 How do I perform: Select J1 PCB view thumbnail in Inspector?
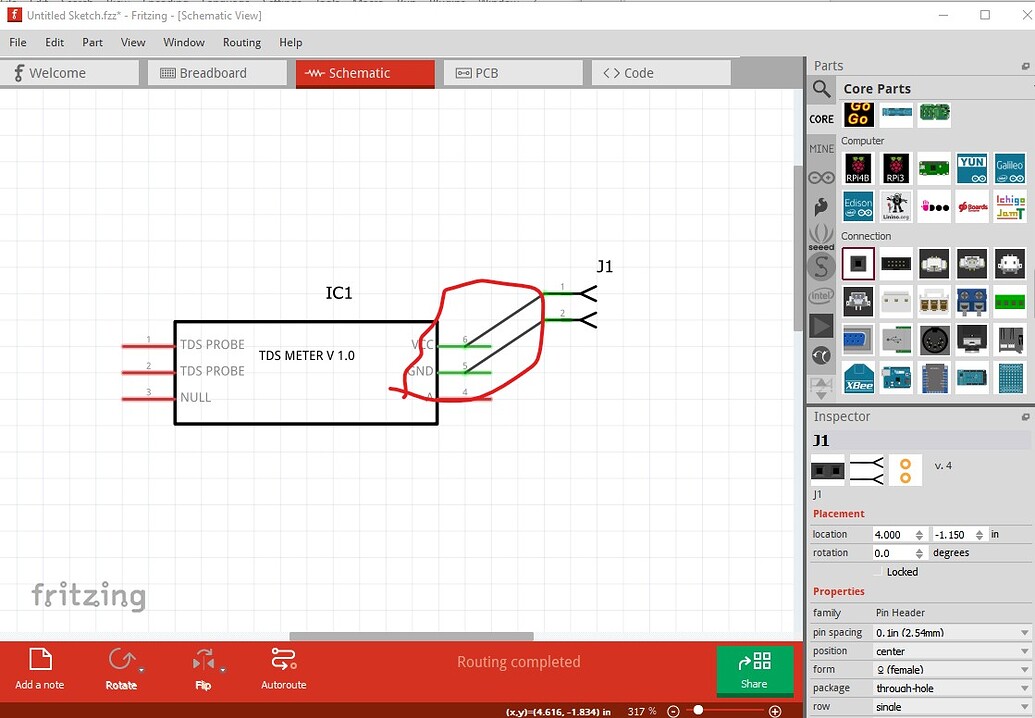point(905,470)
